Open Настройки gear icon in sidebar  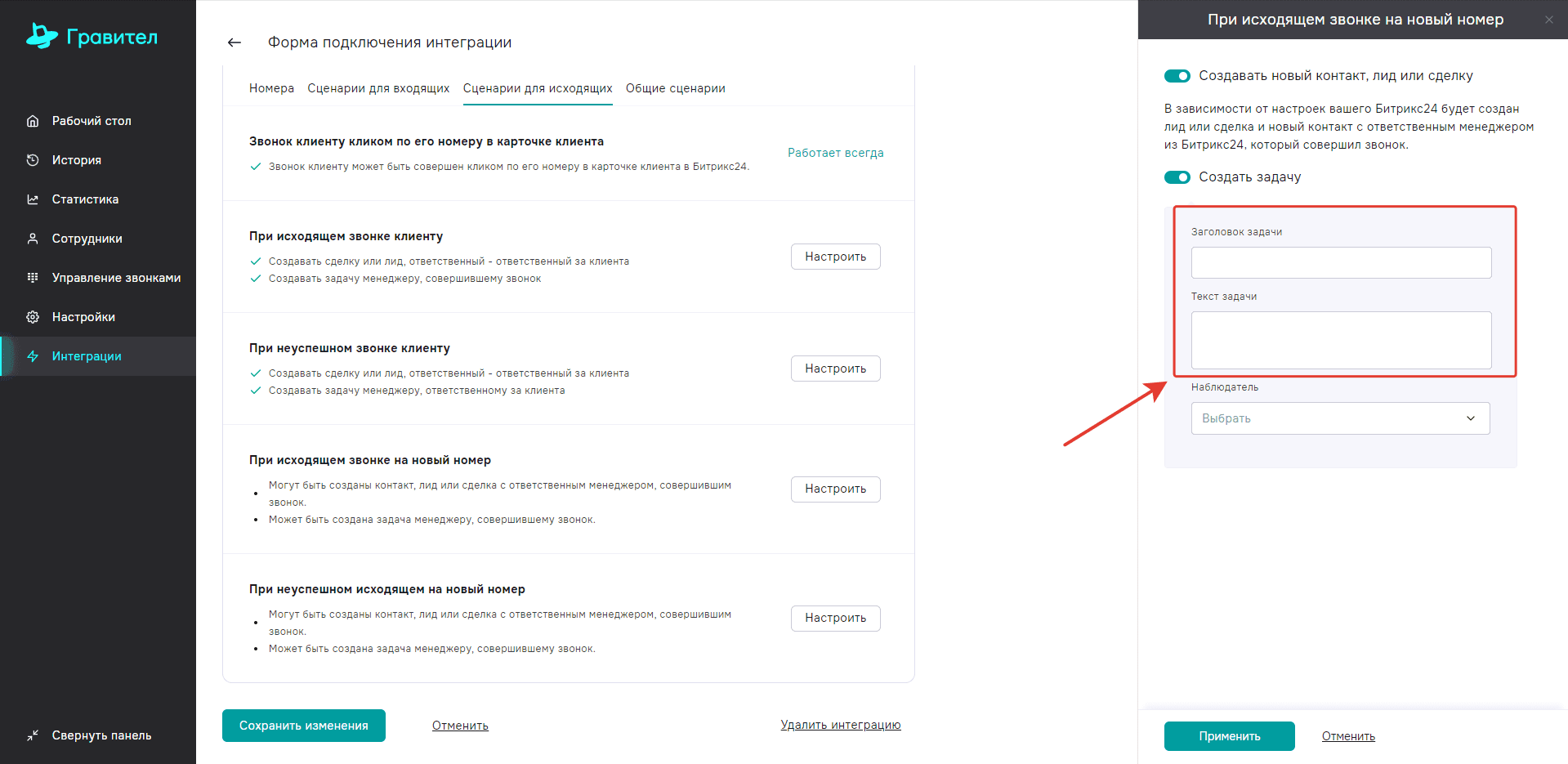[33, 317]
